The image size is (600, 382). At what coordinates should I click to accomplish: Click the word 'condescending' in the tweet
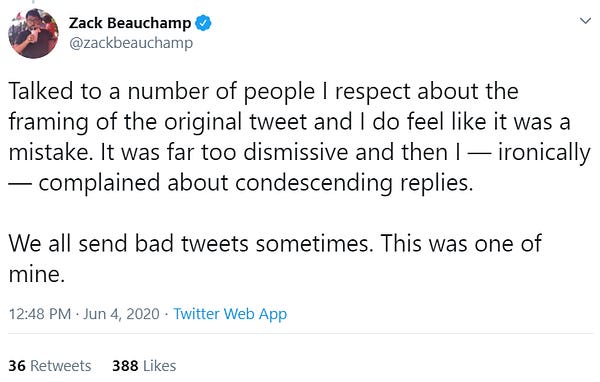(x=314, y=183)
